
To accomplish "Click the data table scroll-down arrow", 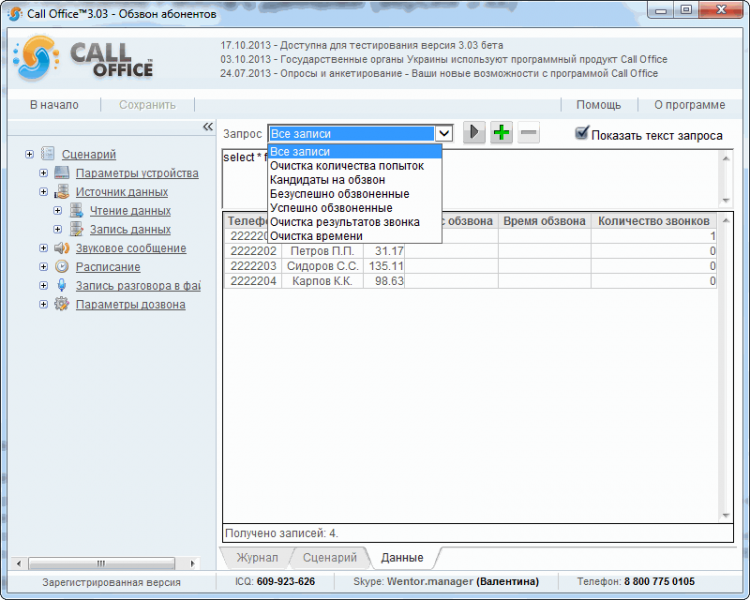I will click(726, 515).
